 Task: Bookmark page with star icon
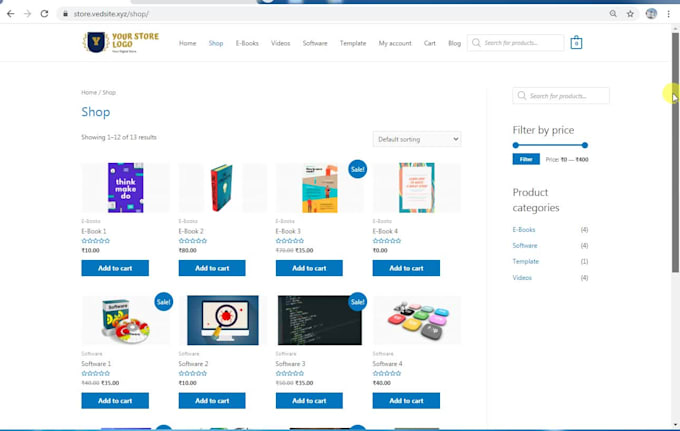[630, 14]
